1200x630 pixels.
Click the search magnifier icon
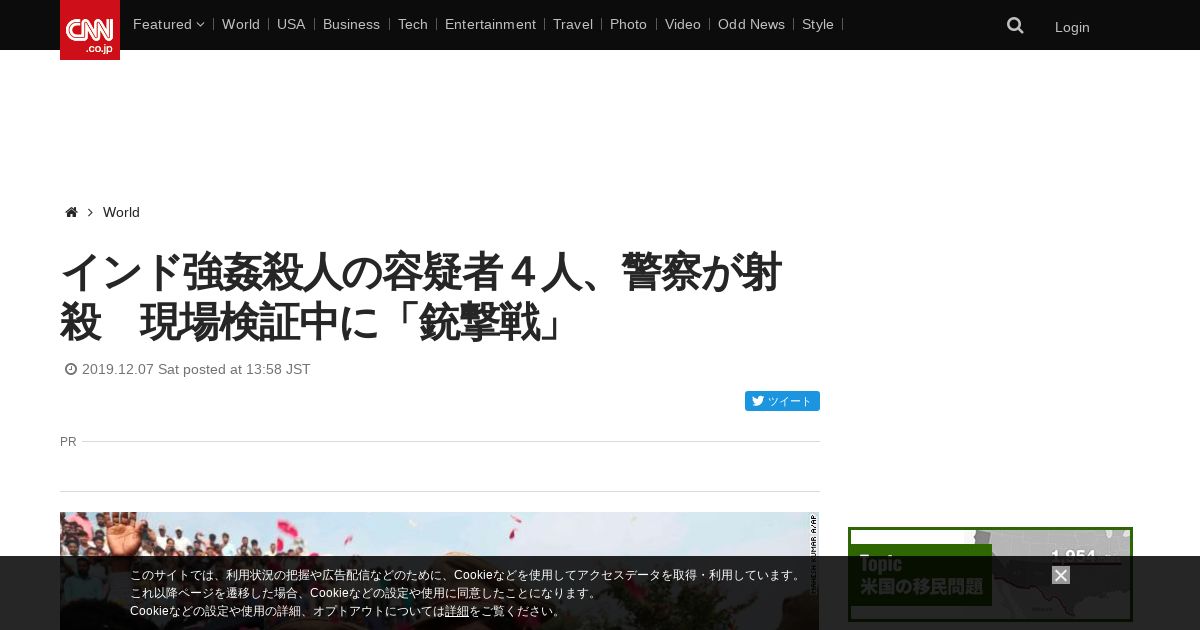click(1015, 25)
